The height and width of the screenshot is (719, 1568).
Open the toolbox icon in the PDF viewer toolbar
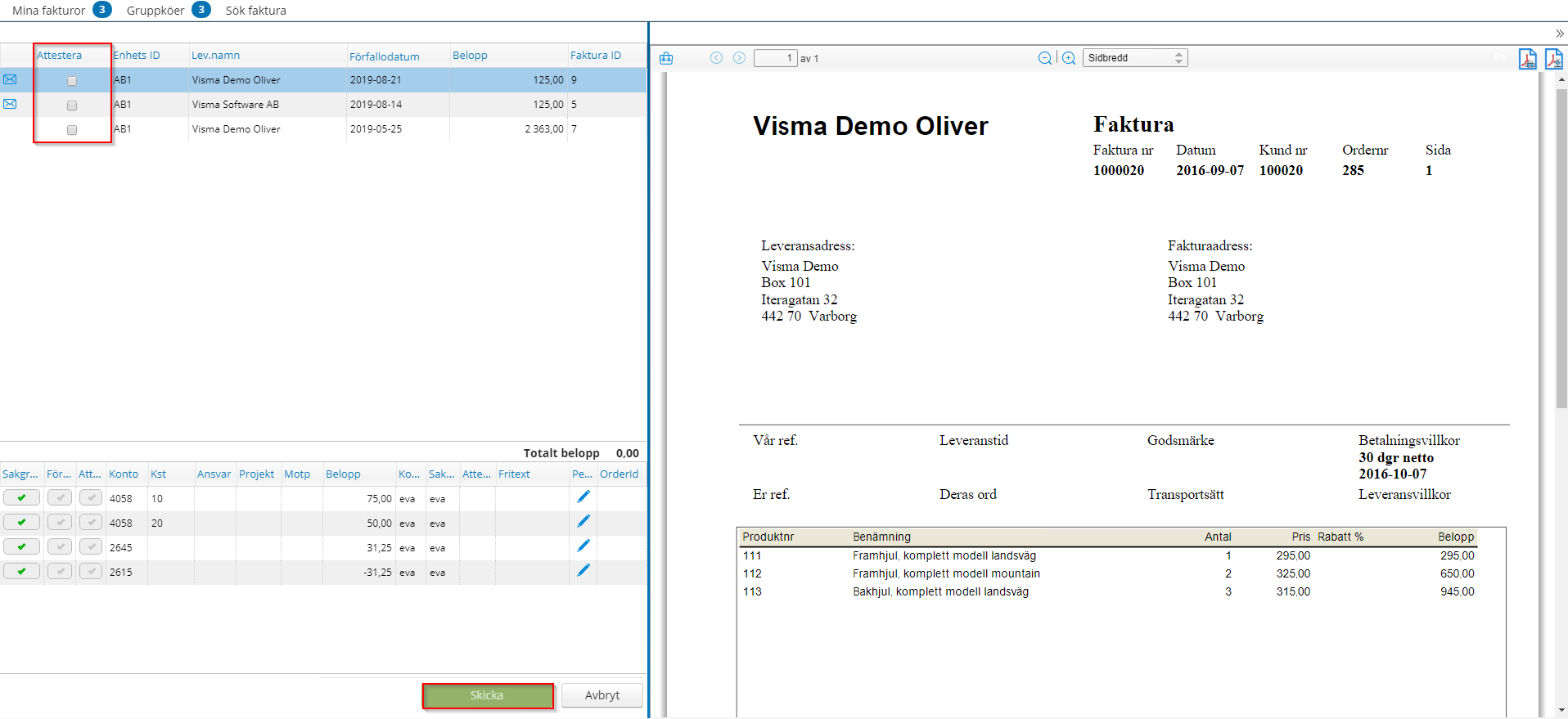[x=666, y=58]
